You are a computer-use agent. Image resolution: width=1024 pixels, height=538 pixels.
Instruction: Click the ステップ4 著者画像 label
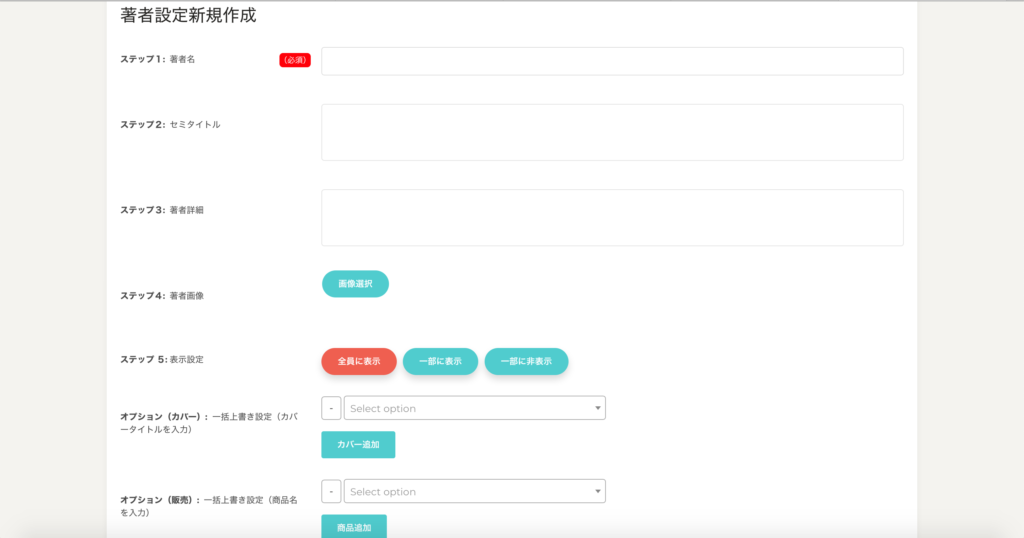coord(162,296)
